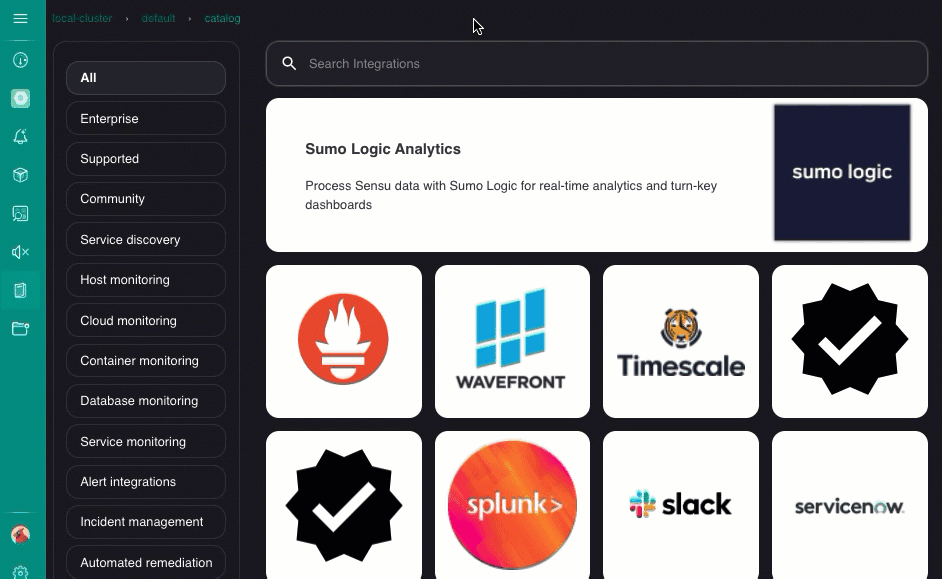Go to local-cluster breadcrumb
The height and width of the screenshot is (579, 942).
pos(82,19)
